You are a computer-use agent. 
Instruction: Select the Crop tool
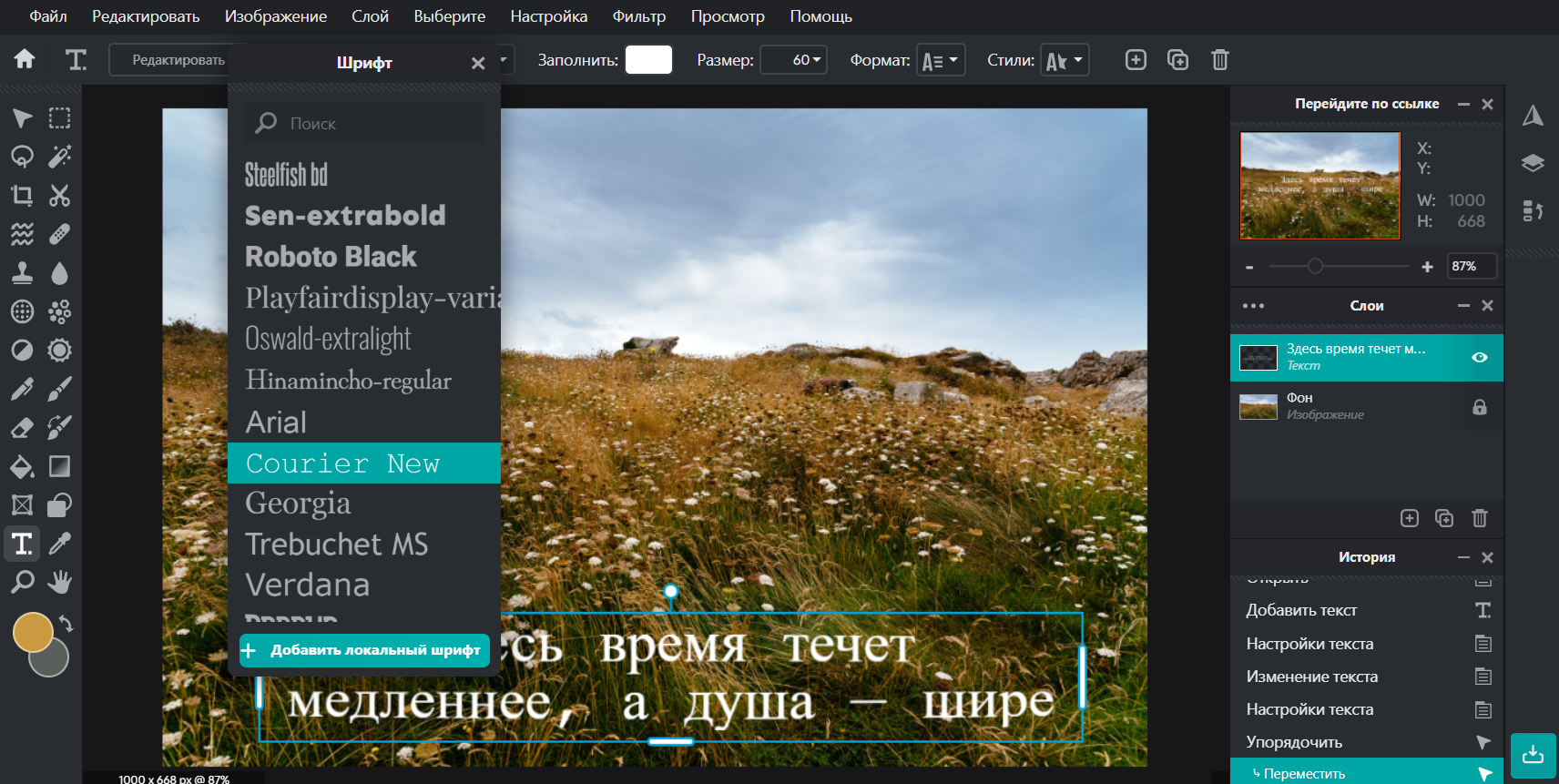22,195
